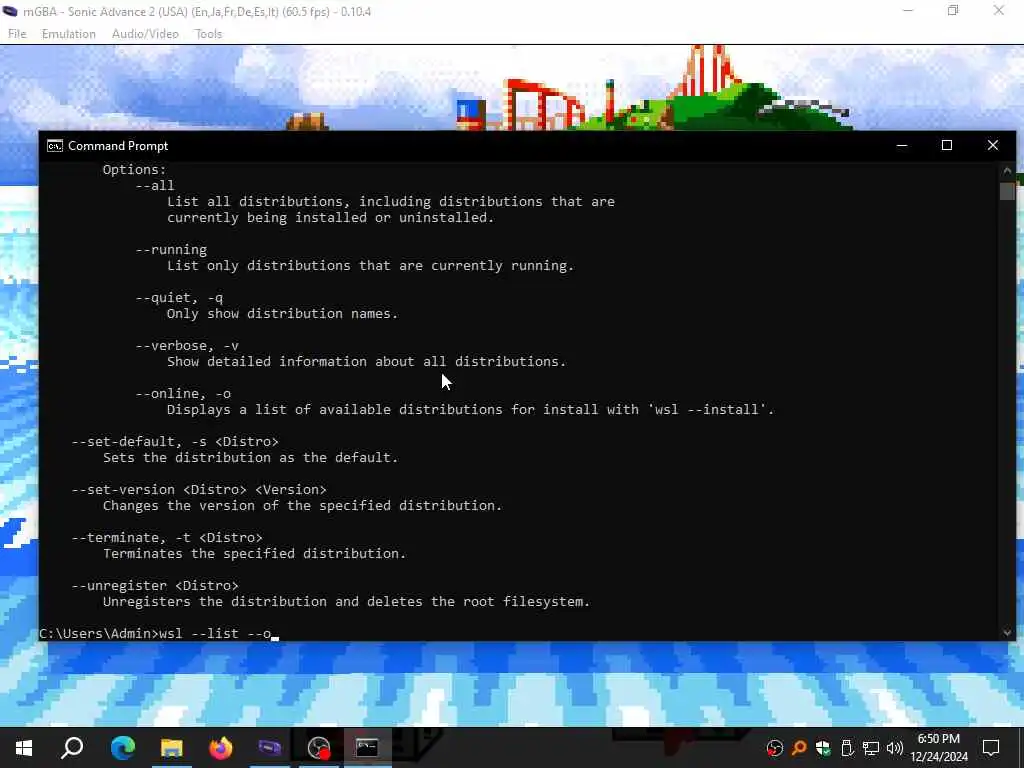Viewport: 1024px width, 768px height.
Task: Click the mGBA title bar app icon
Action: (10, 11)
